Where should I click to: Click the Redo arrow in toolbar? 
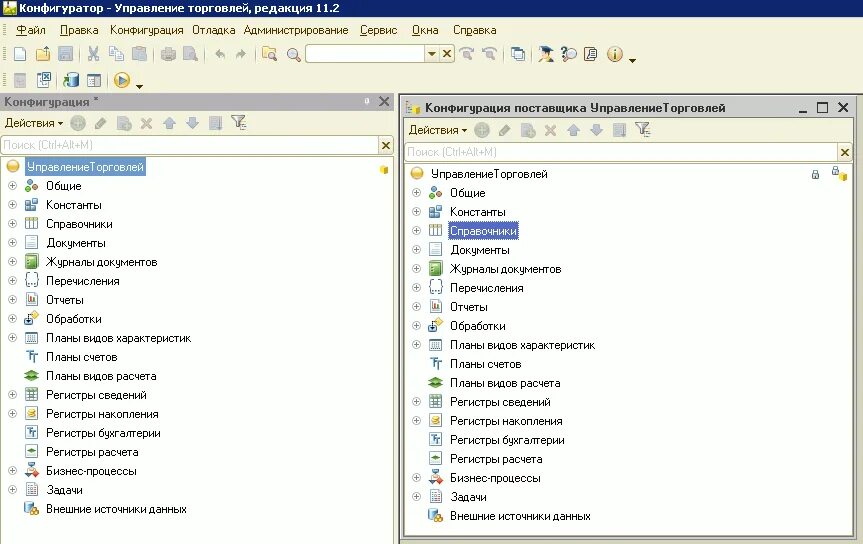pyautogui.click(x=241, y=54)
